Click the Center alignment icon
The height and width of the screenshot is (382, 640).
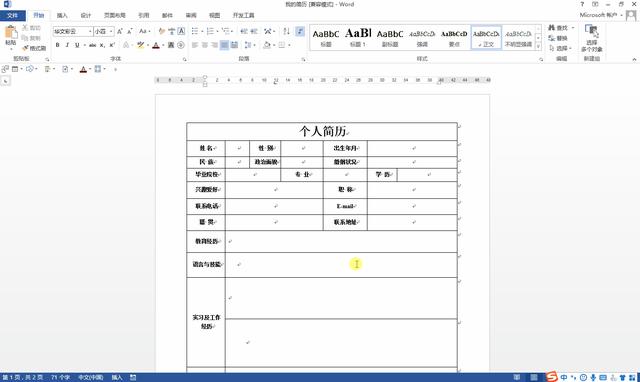click(x=204, y=45)
